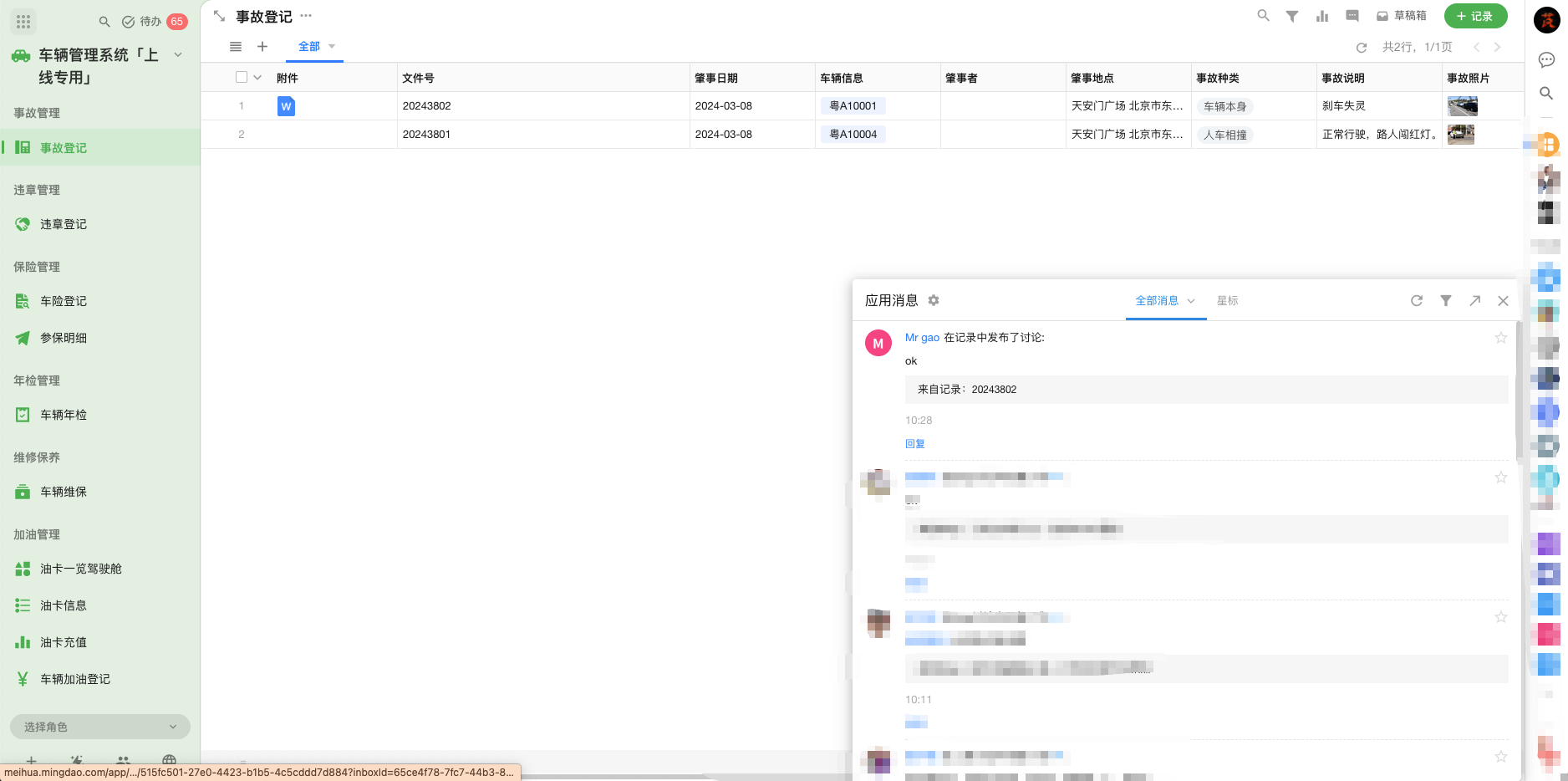The width and height of the screenshot is (1568, 781).
Task: Click the refresh icon beside row count
Action: [x=1362, y=48]
